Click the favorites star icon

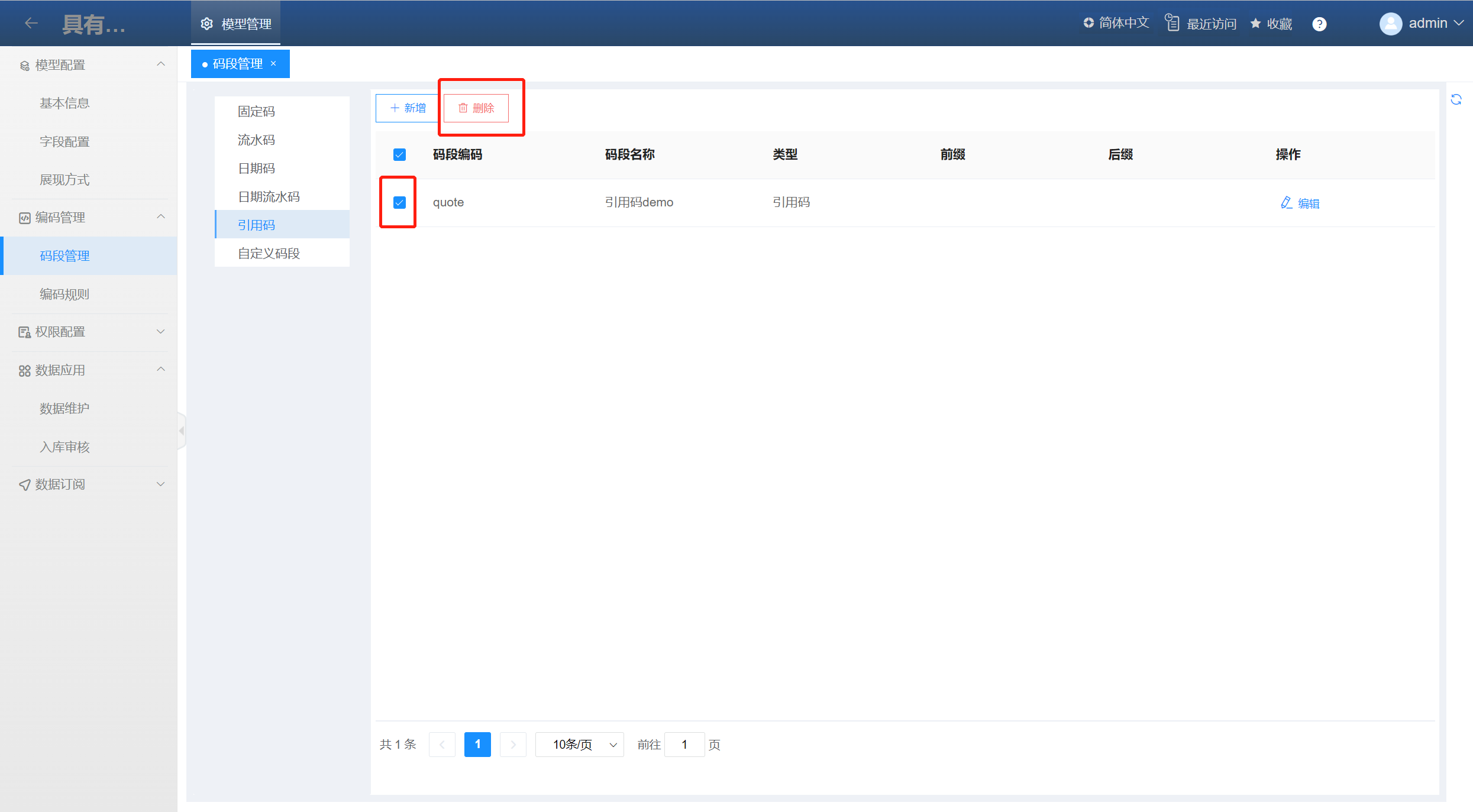[x=1255, y=24]
